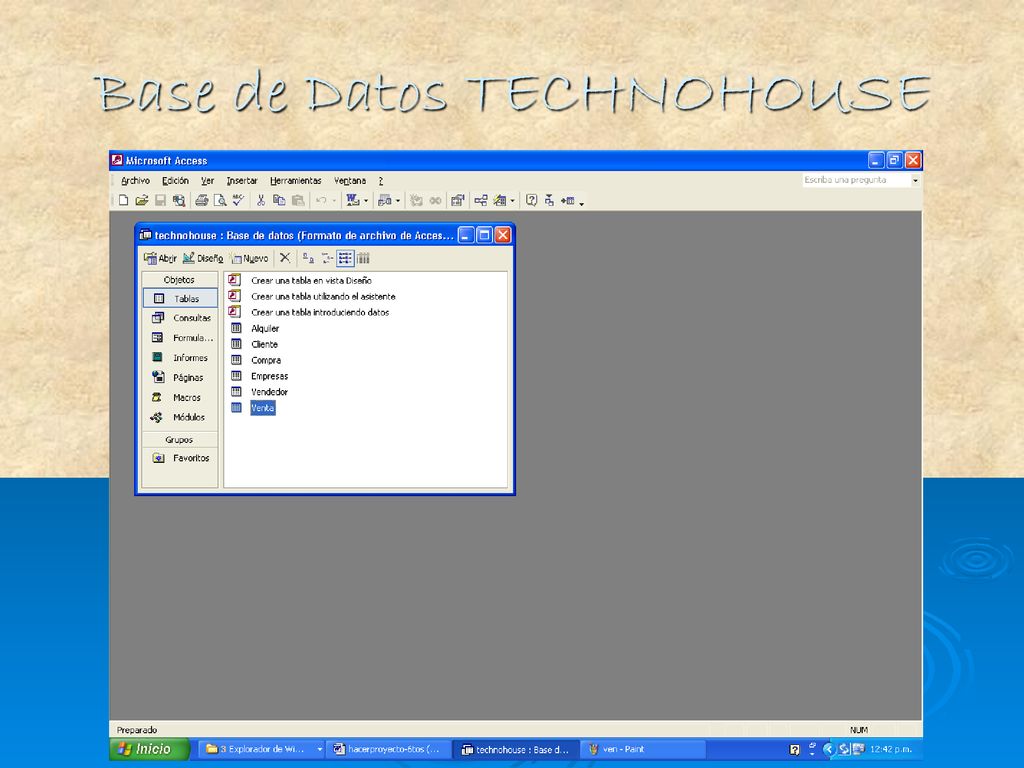Select the highlighted Venta table
The height and width of the screenshot is (768, 1024).
tap(263, 408)
